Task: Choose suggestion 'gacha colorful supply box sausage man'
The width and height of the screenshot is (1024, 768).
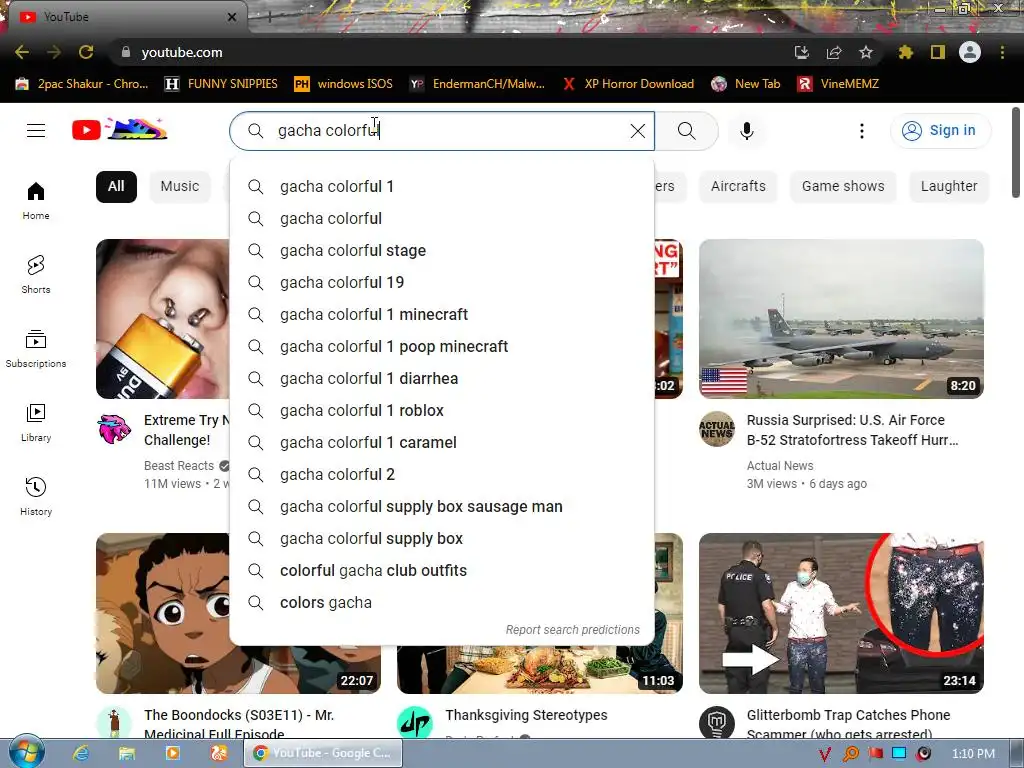Action: tap(441, 507)
